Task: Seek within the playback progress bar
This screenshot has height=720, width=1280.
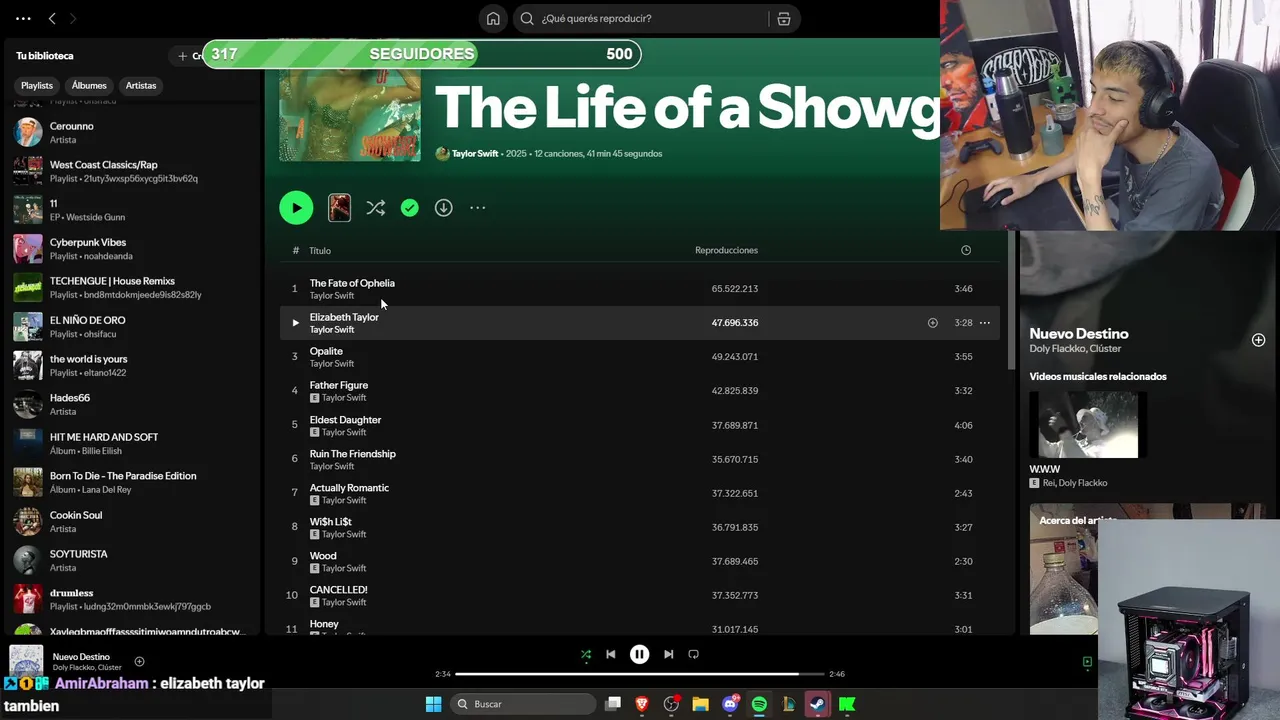Action: point(640,674)
